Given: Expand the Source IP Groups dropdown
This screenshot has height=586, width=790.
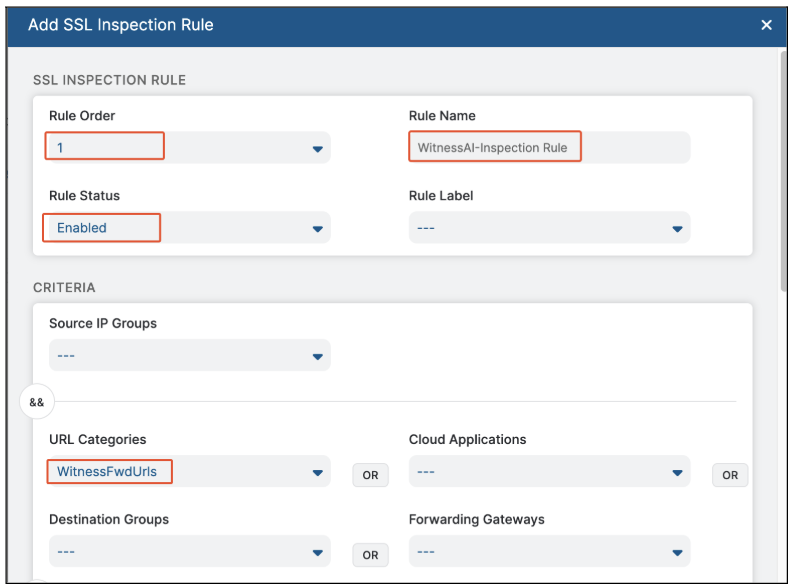Looking at the screenshot, I should (x=189, y=356).
